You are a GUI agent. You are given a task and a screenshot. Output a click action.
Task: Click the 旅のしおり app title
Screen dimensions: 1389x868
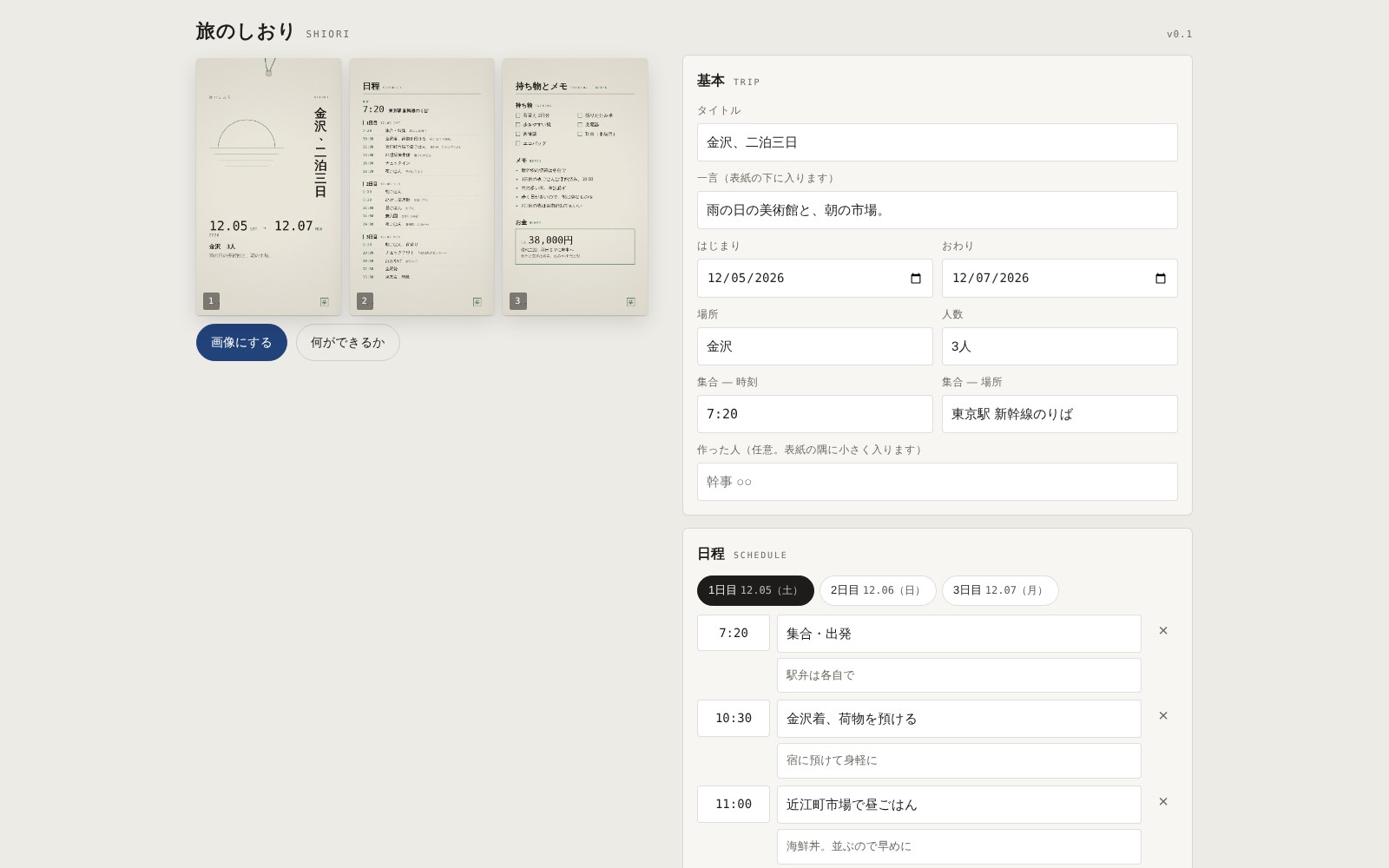pos(246,31)
